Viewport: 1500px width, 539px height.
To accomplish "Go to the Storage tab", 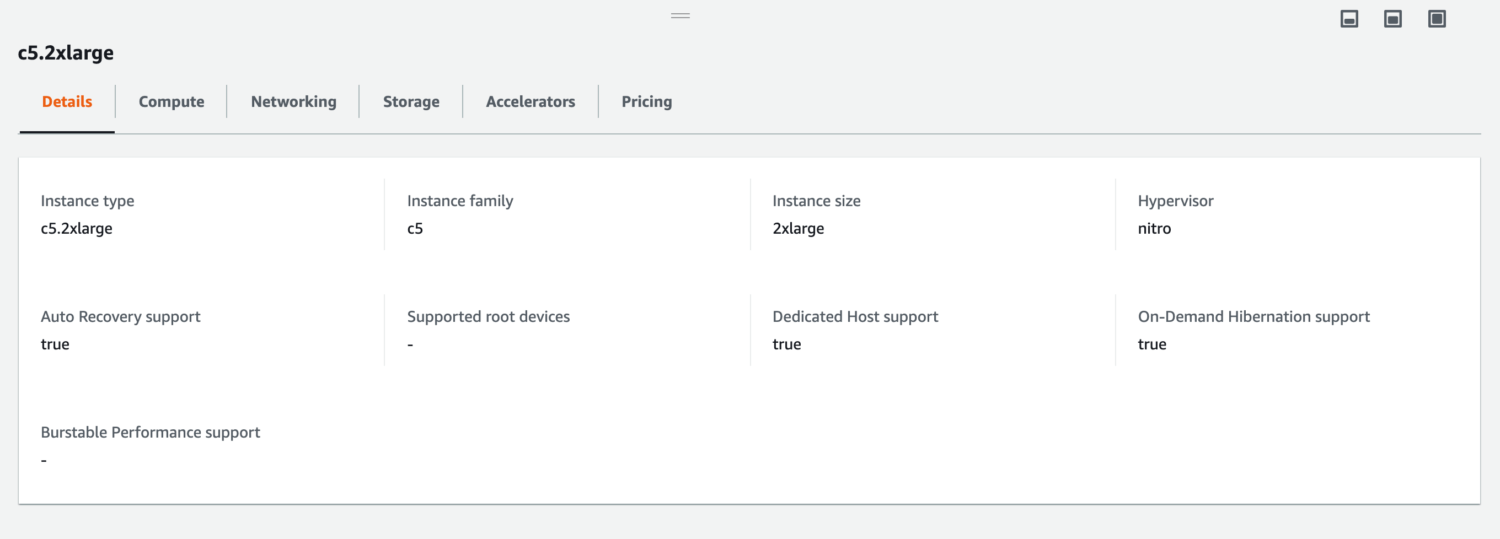I will (411, 102).
